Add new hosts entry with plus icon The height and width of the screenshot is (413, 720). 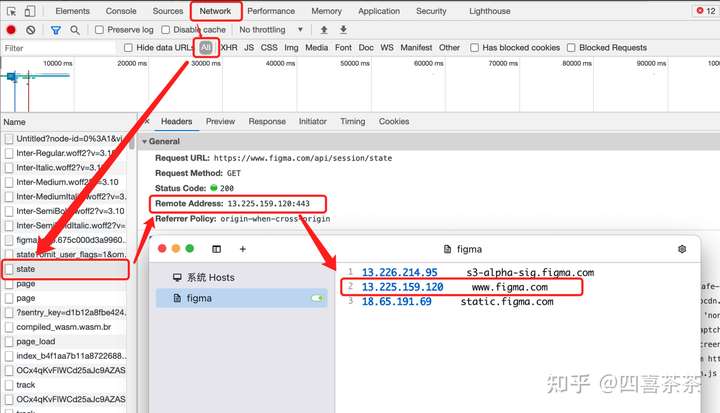[242, 249]
